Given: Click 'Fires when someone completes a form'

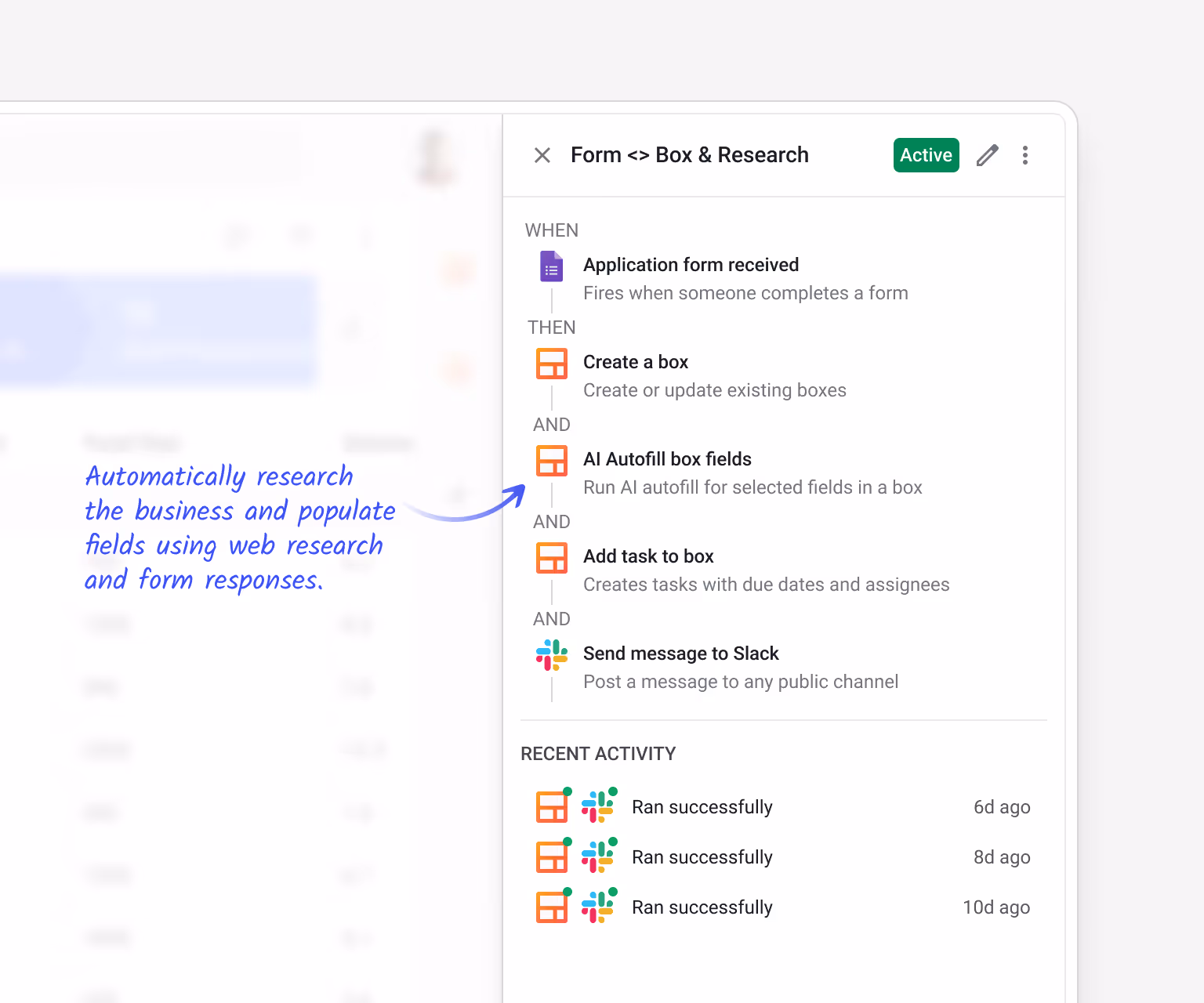Looking at the screenshot, I should pyautogui.click(x=745, y=293).
